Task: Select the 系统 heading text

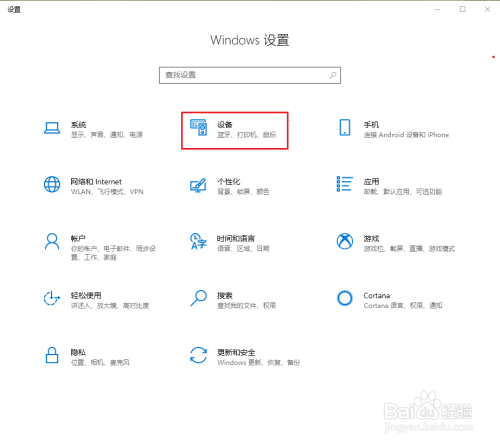Action: (78, 125)
